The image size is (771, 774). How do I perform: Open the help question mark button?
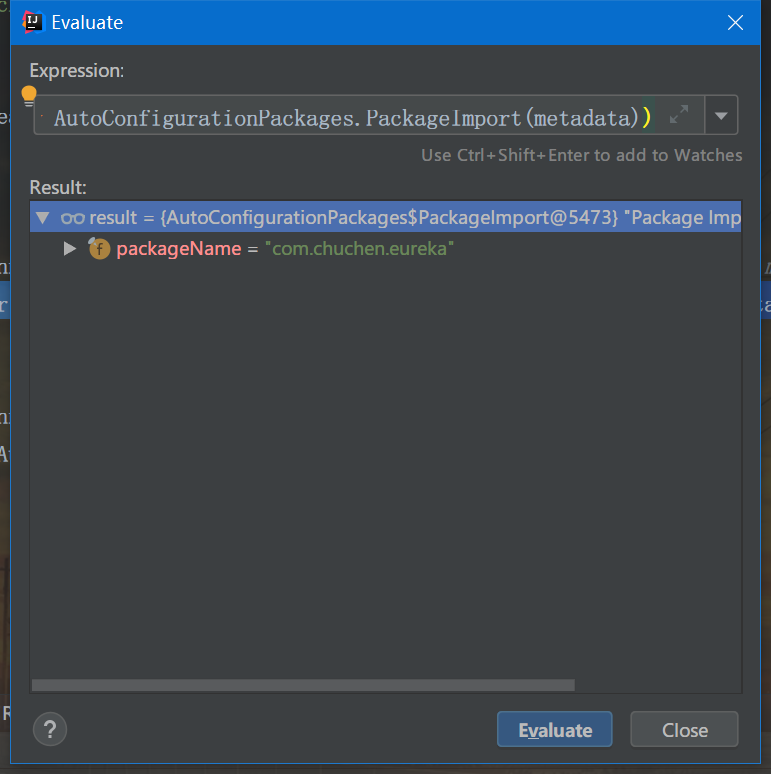point(49,729)
